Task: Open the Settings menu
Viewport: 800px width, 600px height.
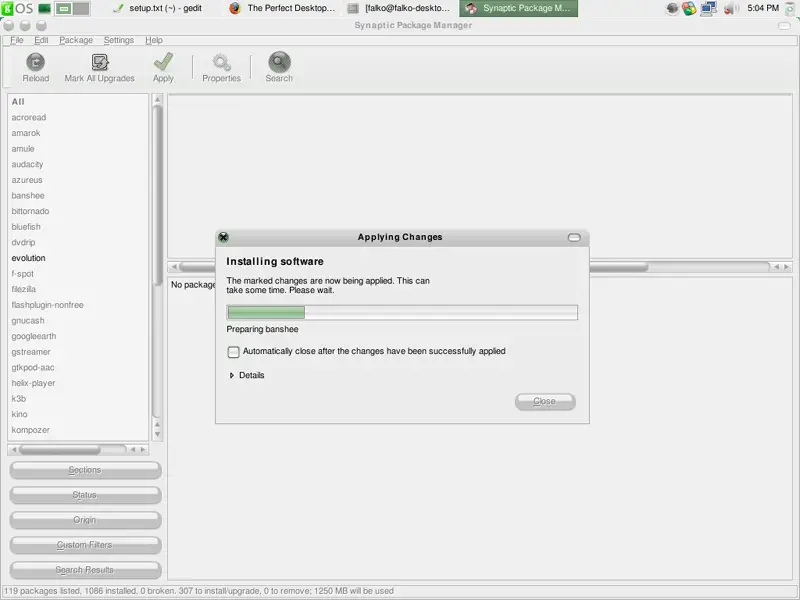Action: coord(118,40)
